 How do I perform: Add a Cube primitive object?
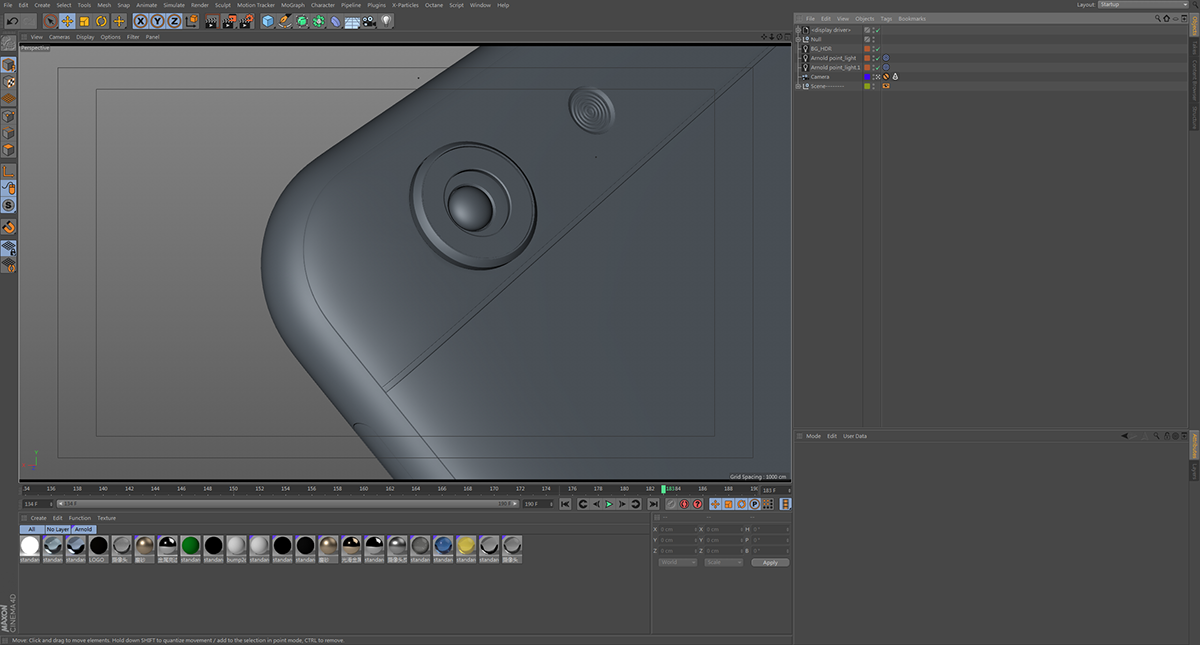(x=268, y=20)
